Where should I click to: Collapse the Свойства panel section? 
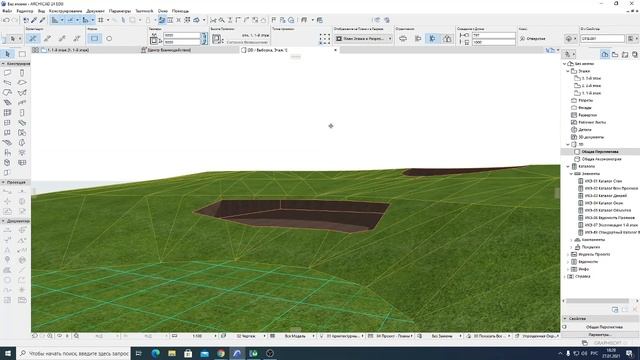tap(565, 318)
